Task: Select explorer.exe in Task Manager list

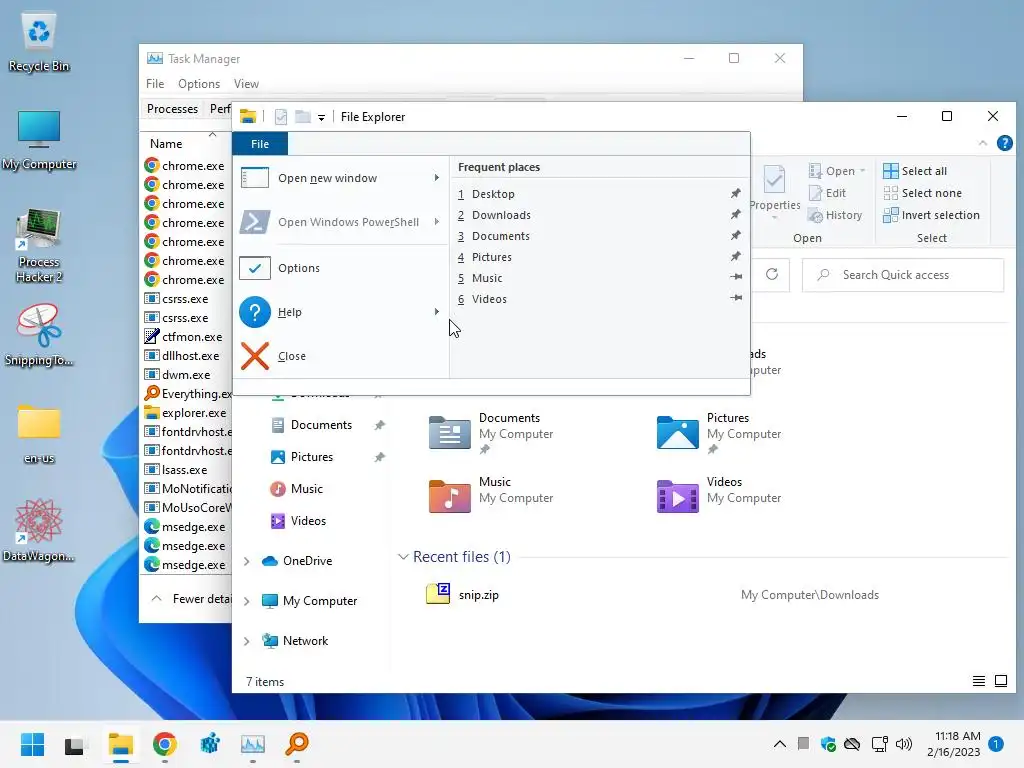Action: (186, 413)
